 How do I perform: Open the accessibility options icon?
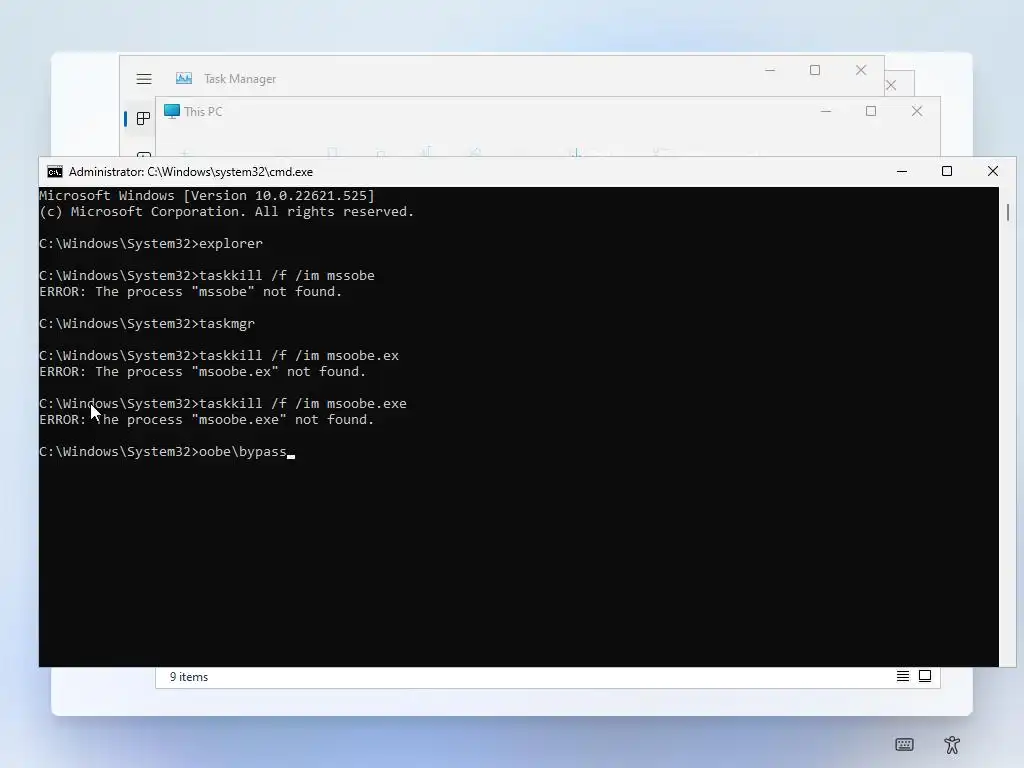tap(952, 744)
